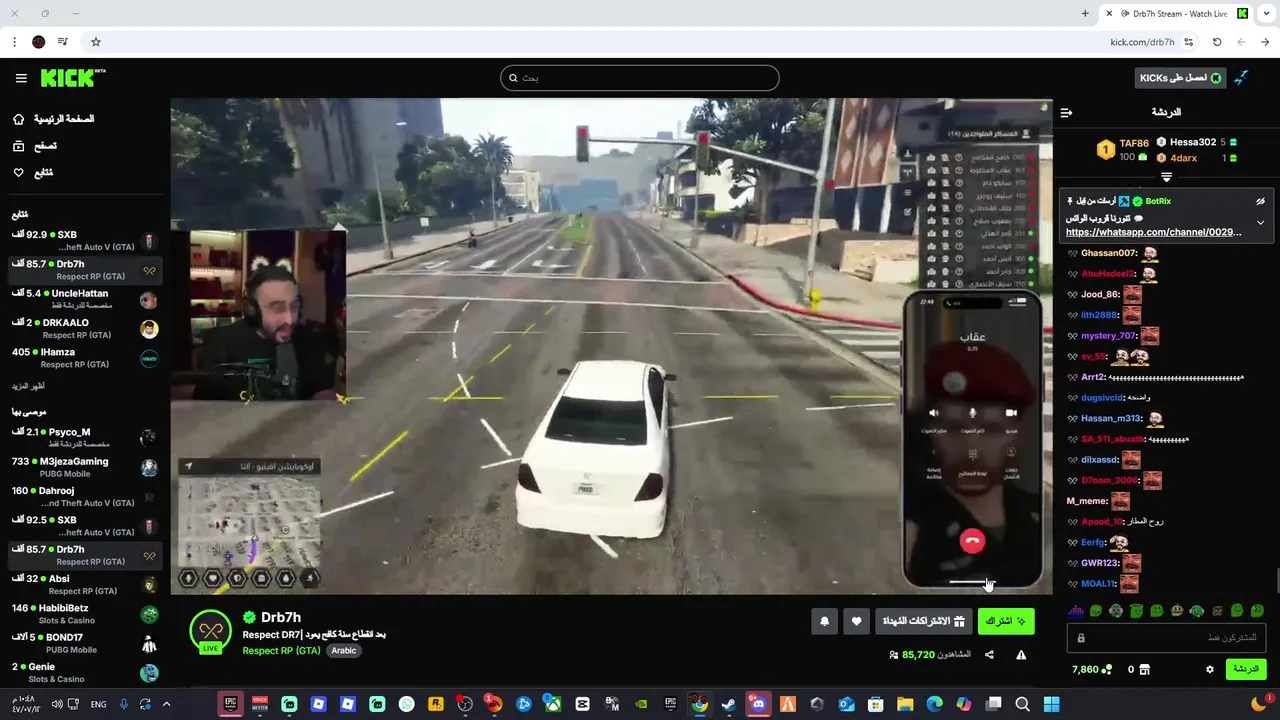Open Dahrooj recommended channel

point(84,497)
